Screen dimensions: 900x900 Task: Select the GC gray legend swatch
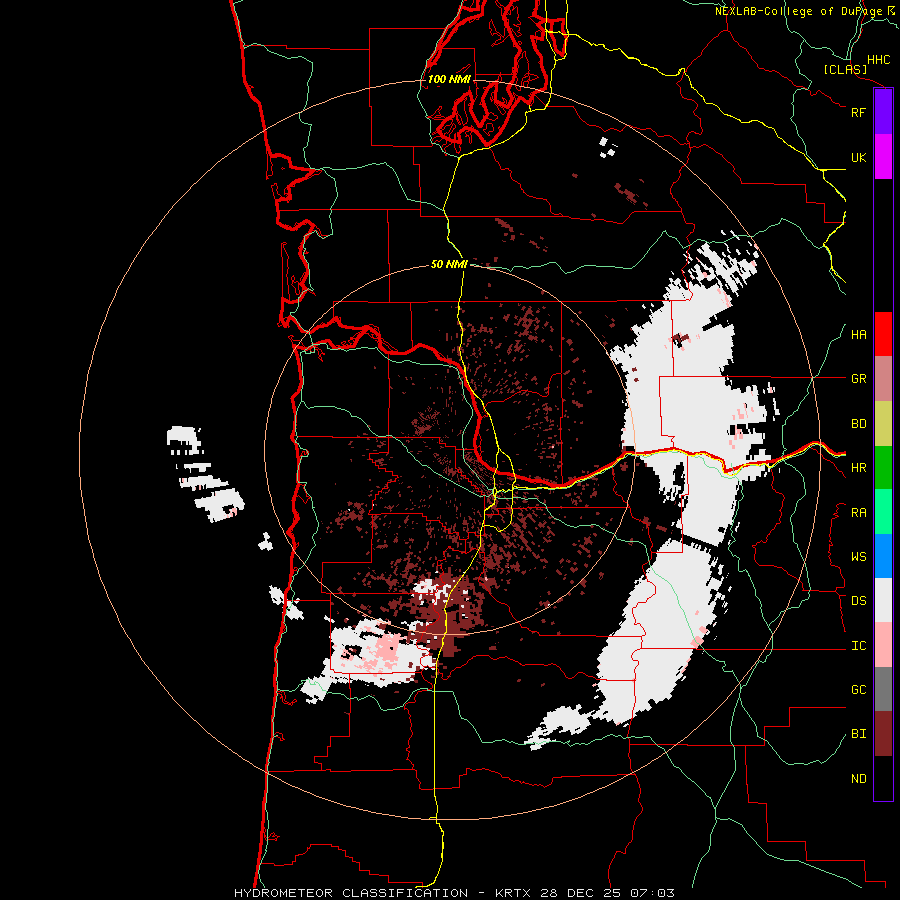[883, 689]
